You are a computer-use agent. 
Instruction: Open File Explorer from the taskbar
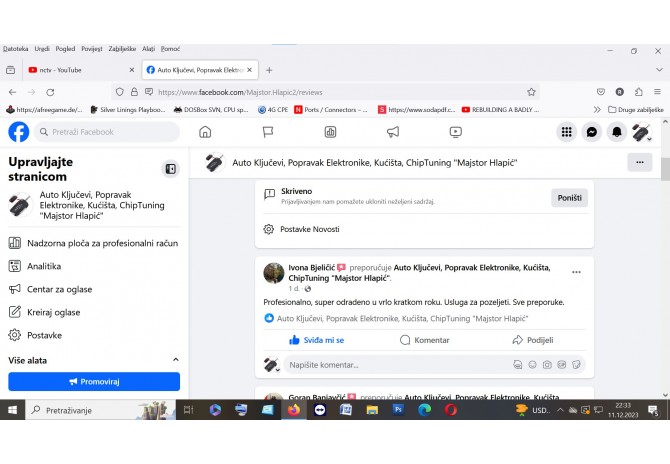coord(372,410)
